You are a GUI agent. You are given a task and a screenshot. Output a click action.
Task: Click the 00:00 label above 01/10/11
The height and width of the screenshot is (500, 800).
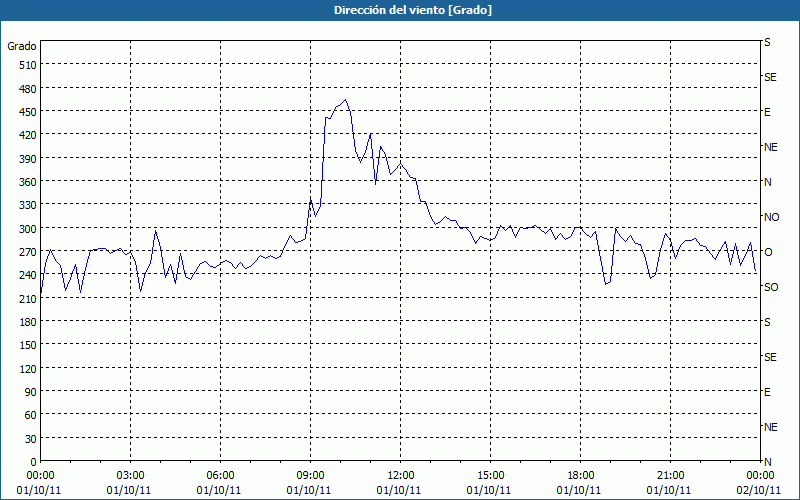click(x=40, y=476)
